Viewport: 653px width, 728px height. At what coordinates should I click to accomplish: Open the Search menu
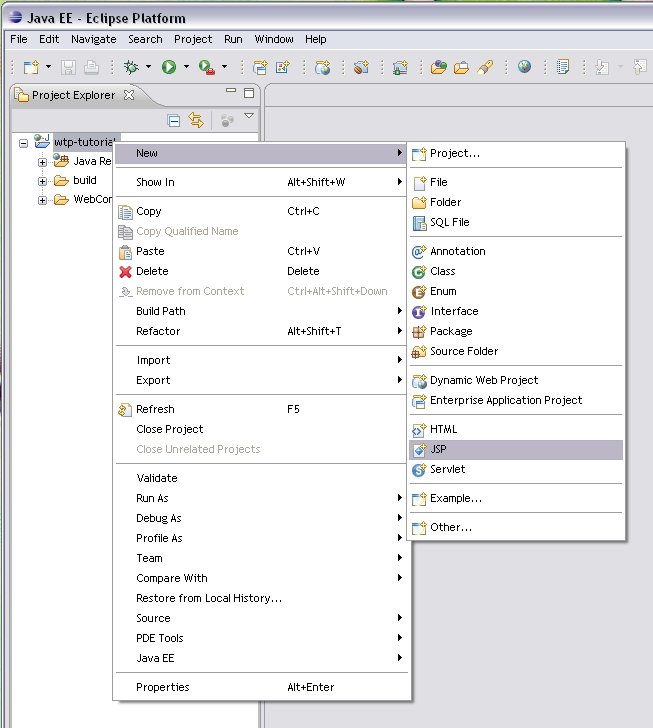pyautogui.click(x=145, y=39)
